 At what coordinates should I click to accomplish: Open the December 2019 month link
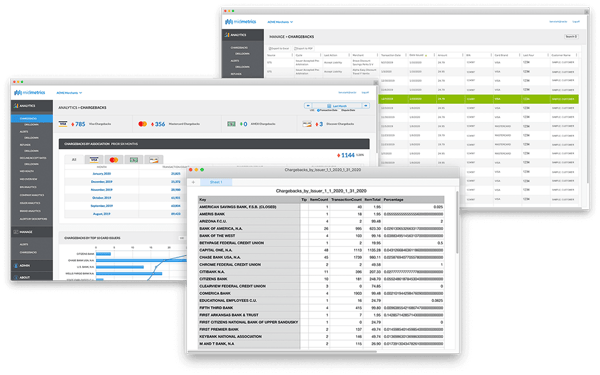[x=102, y=182]
